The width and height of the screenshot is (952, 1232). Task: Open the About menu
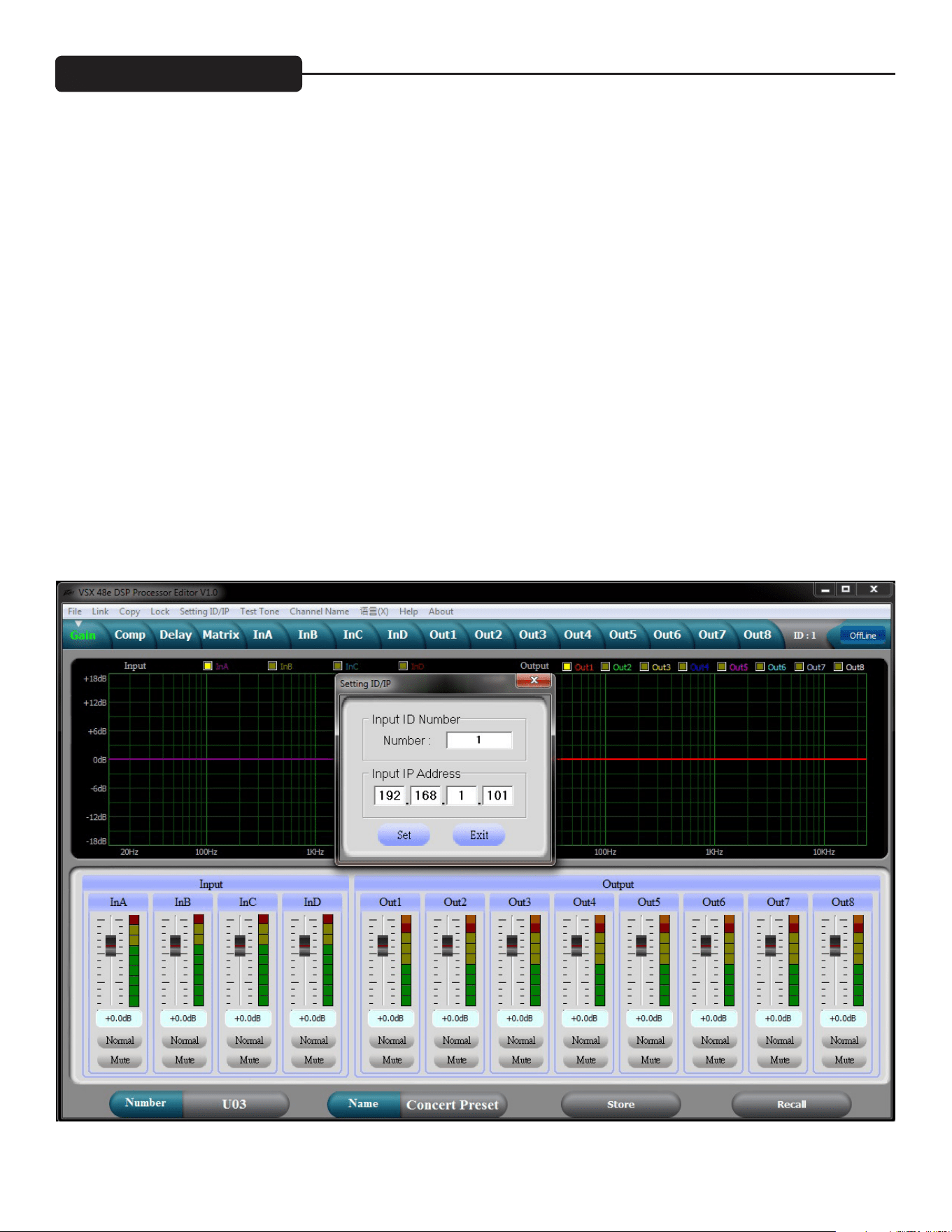point(441,611)
